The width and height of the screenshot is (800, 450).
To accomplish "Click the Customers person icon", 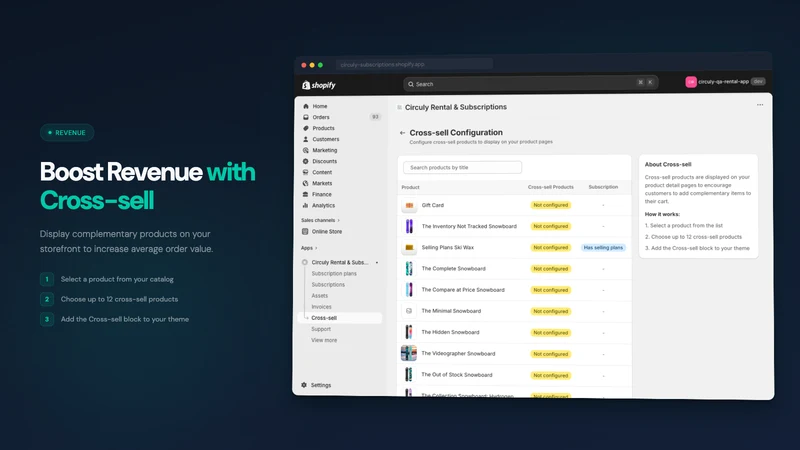I will point(306,139).
